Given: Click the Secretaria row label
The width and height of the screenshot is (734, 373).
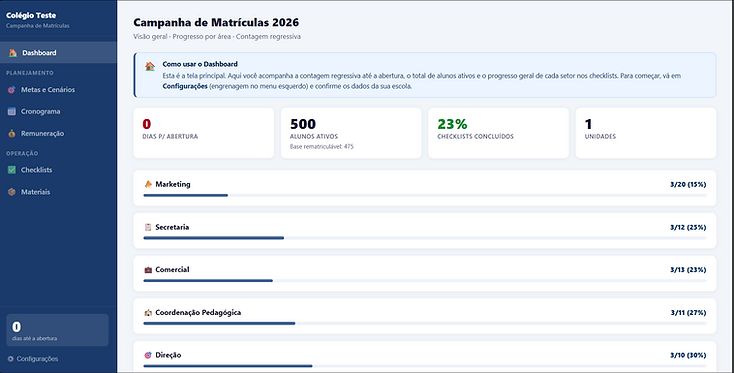Looking at the screenshot, I should point(172,227).
